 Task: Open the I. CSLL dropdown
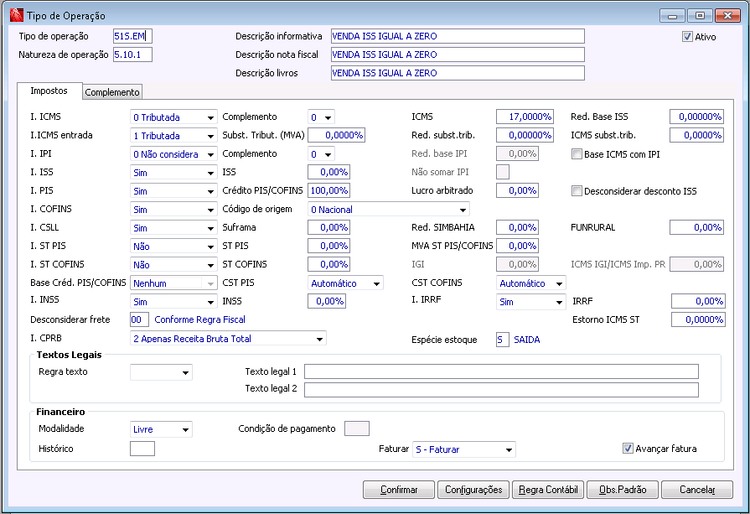[x=173, y=228]
